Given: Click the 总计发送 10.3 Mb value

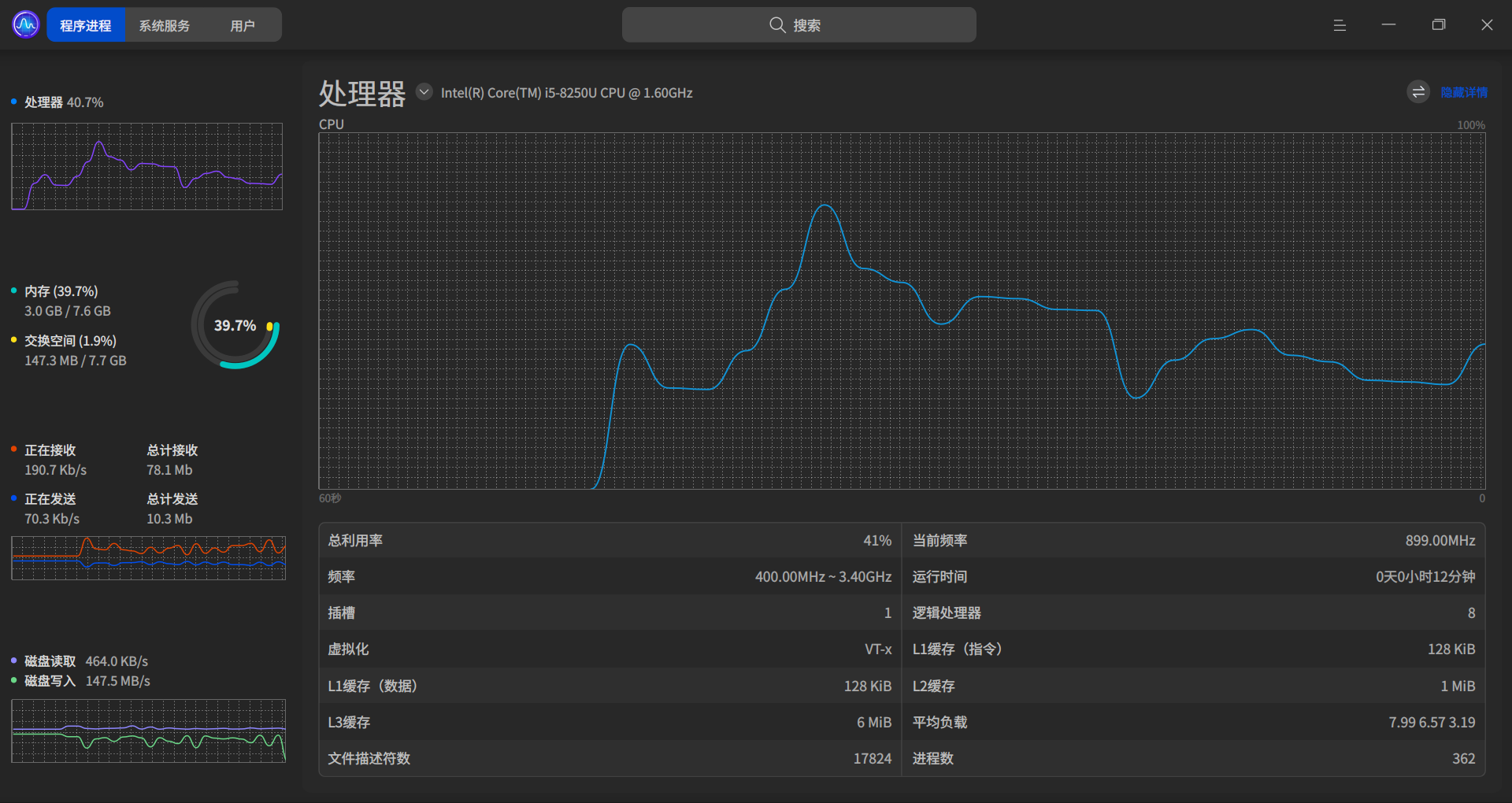Looking at the screenshot, I should [x=169, y=519].
